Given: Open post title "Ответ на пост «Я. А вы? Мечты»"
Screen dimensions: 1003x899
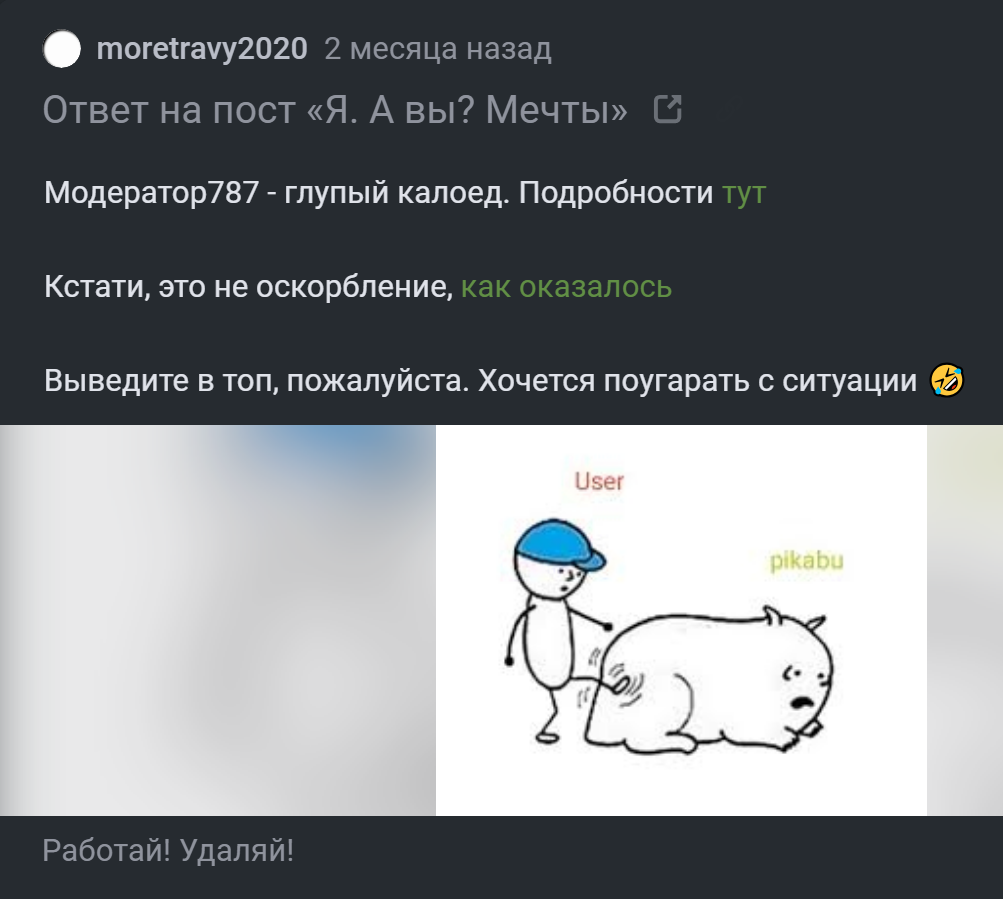Looking at the screenshot, I should pyautogui.click(x=335, y=109).
